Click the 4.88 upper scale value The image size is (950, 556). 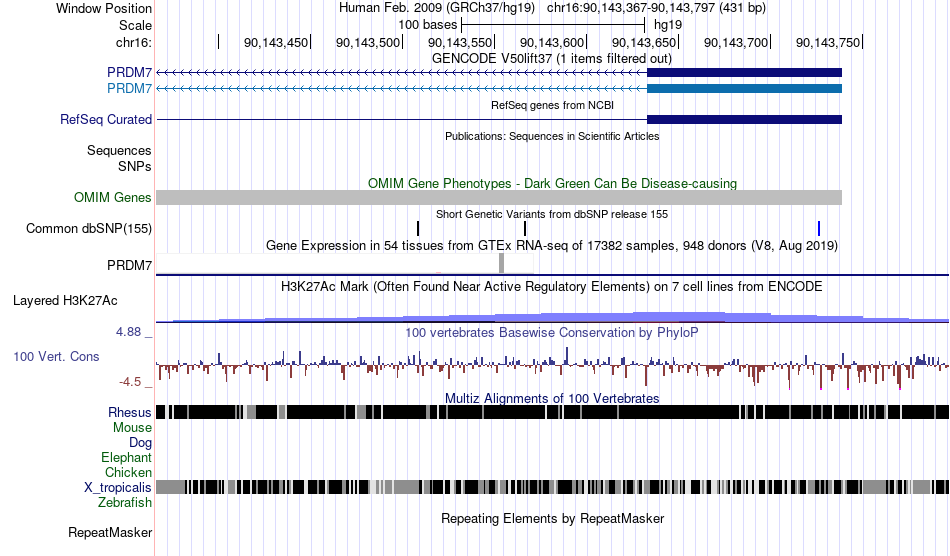coord(128,332)
